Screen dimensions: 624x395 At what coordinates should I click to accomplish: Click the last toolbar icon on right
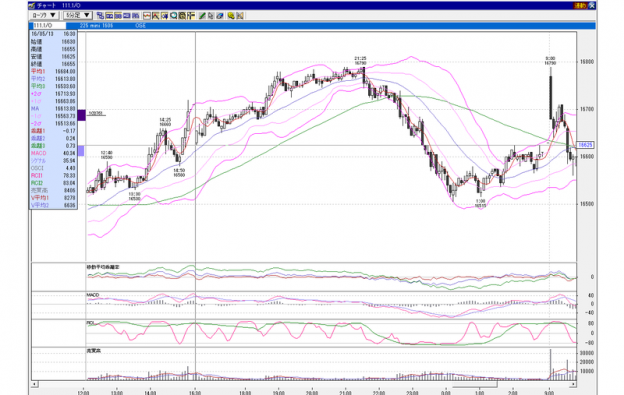point(240,16)
